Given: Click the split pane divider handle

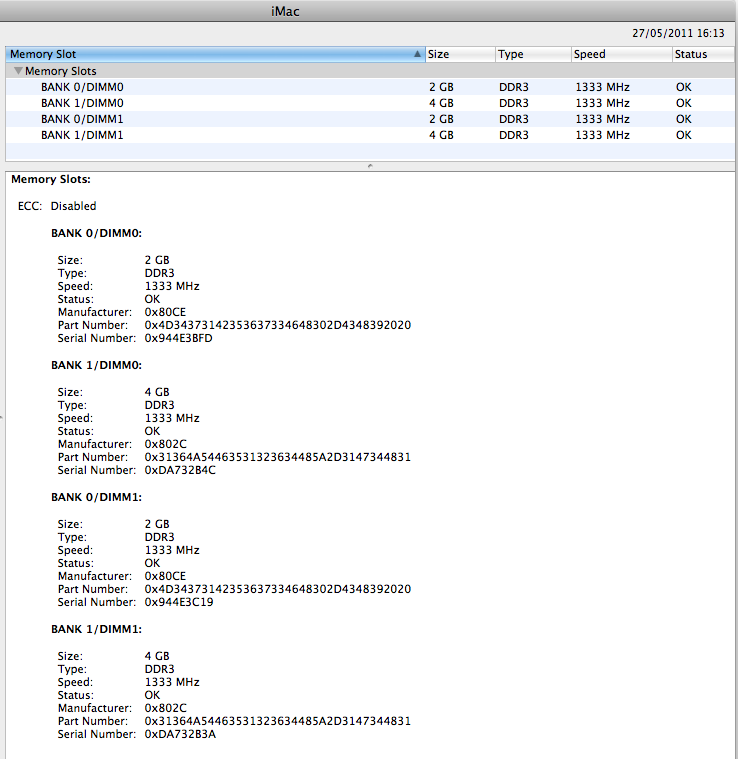Looking at the screenshot, I should coord(370,166).
